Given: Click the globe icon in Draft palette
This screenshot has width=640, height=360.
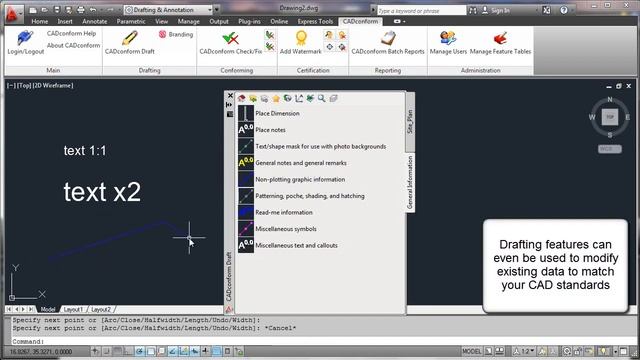Looking at the screenshot, I should (x=288, y=98).
